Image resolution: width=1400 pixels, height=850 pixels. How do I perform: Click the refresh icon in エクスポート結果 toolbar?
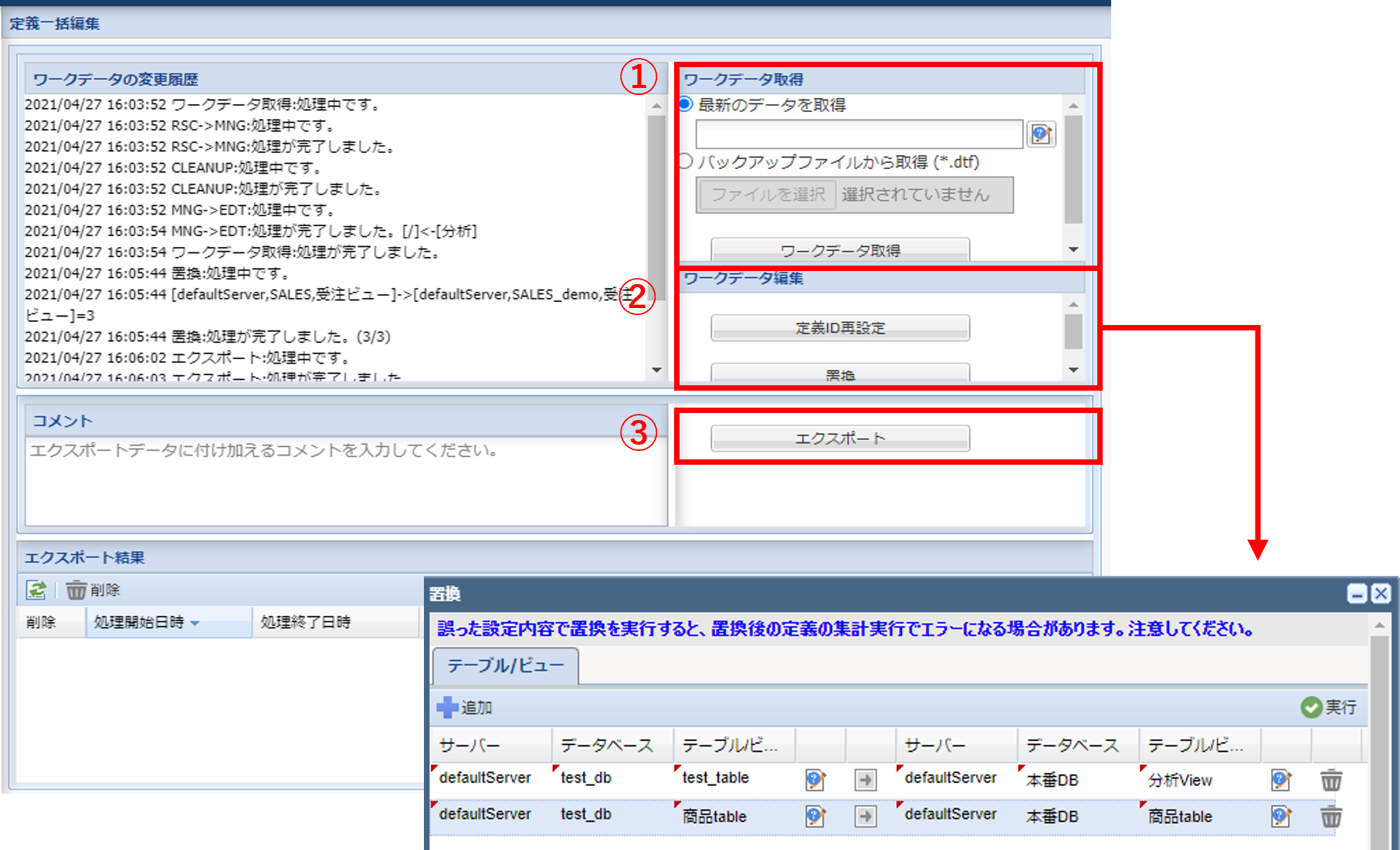[36, 589]
